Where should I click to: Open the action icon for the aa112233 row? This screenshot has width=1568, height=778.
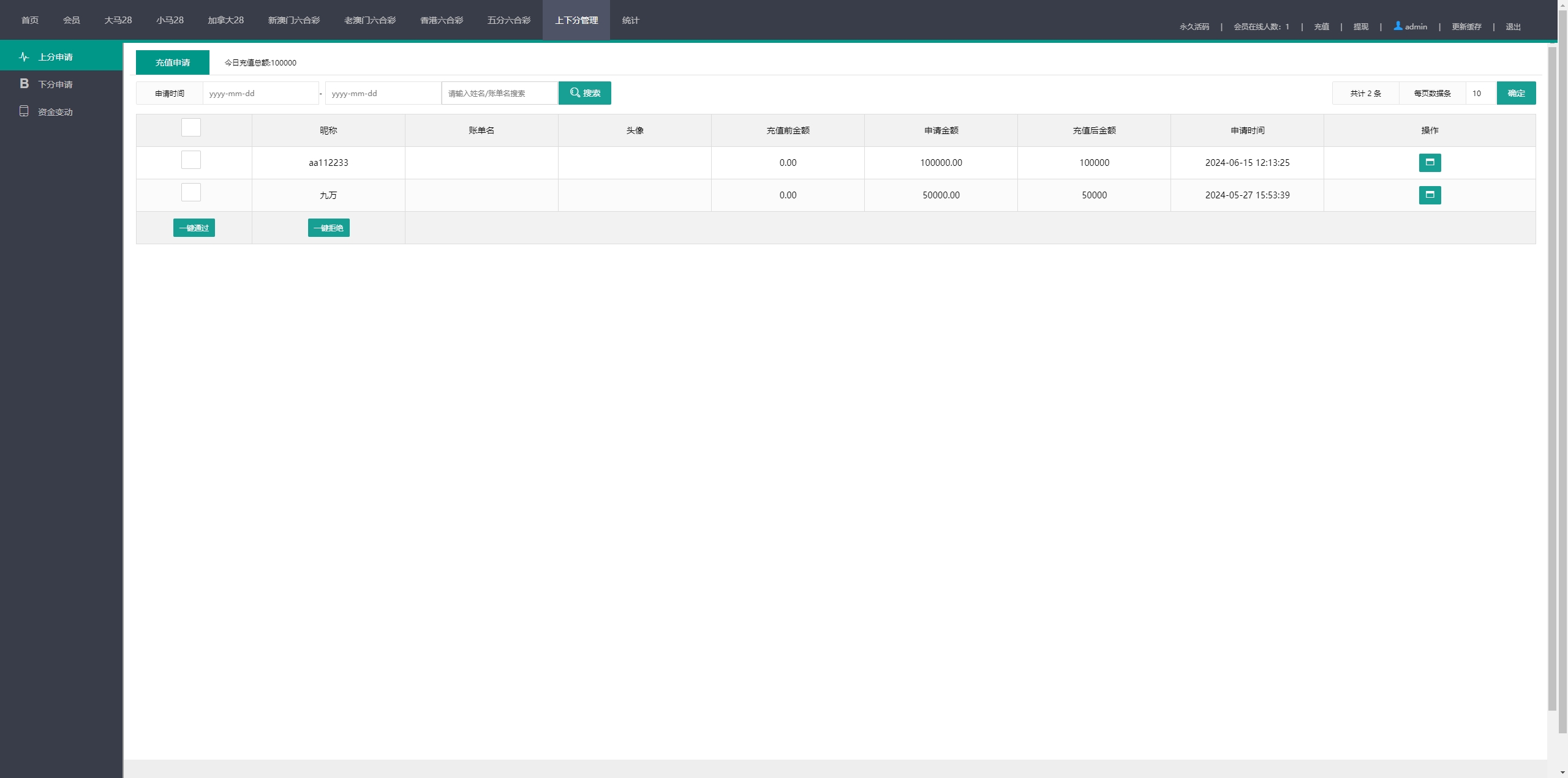(1430, 163)
